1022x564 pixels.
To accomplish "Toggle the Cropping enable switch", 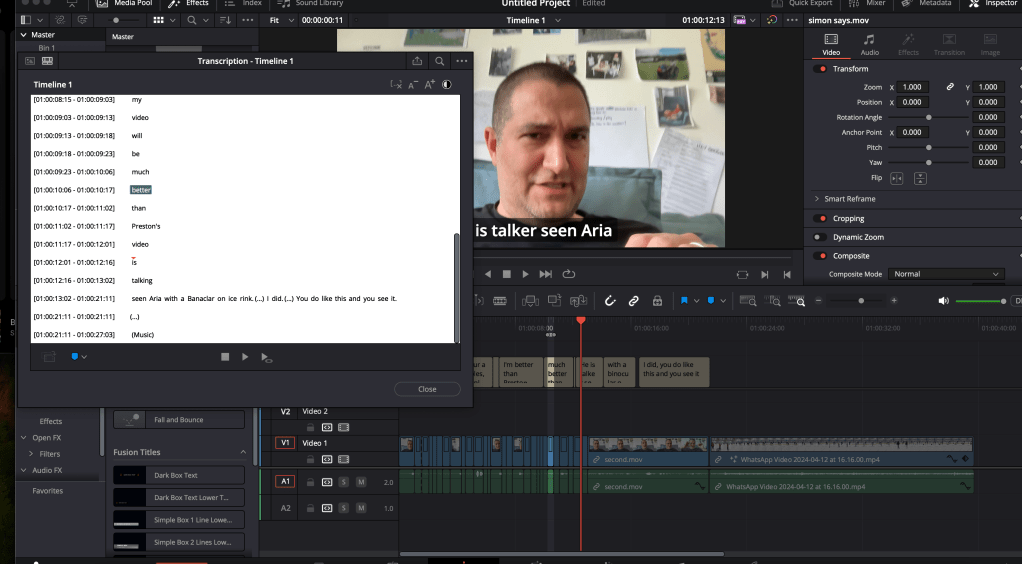I will click(x=820, y=218).
